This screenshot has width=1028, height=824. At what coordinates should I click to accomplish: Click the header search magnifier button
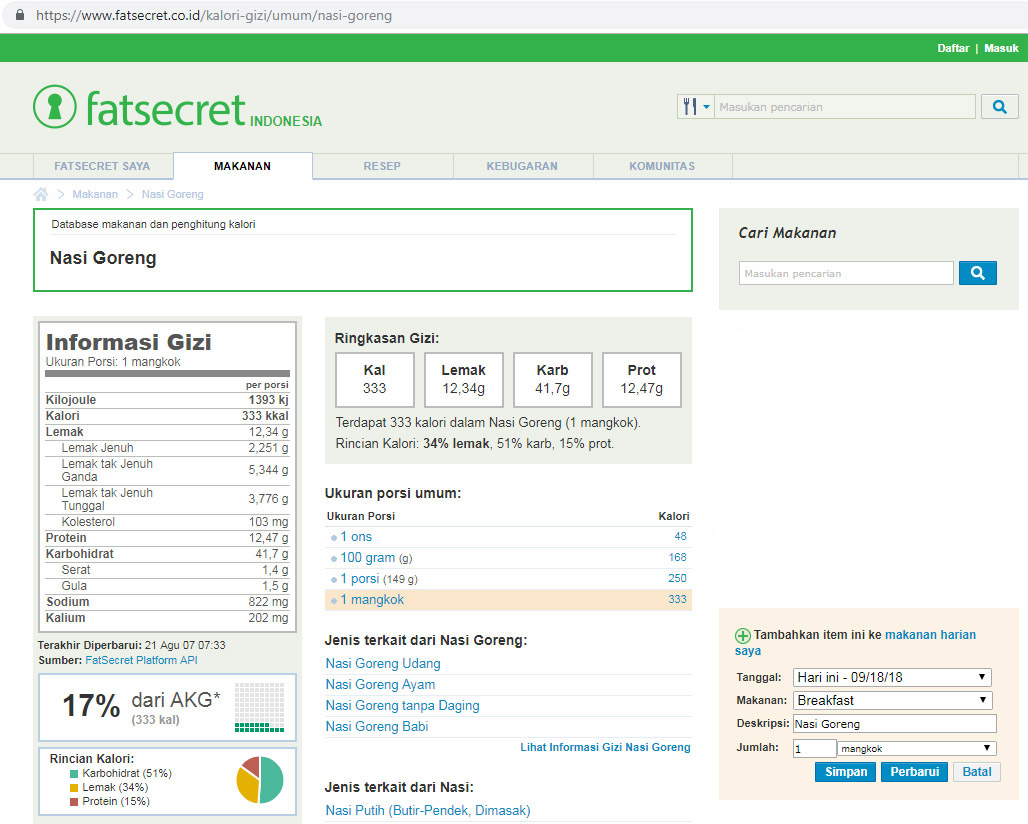point(999,107)
